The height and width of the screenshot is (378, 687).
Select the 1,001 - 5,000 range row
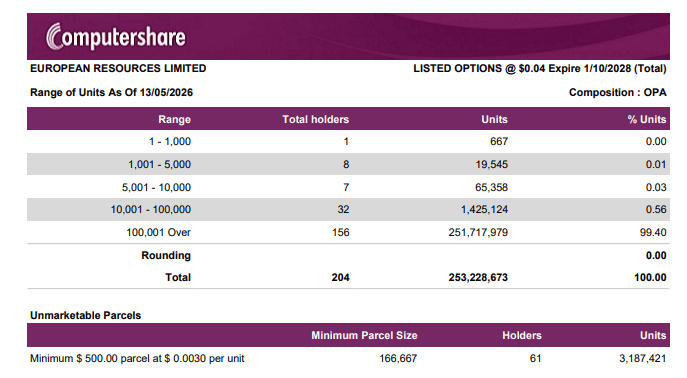[x=348, y=164]
